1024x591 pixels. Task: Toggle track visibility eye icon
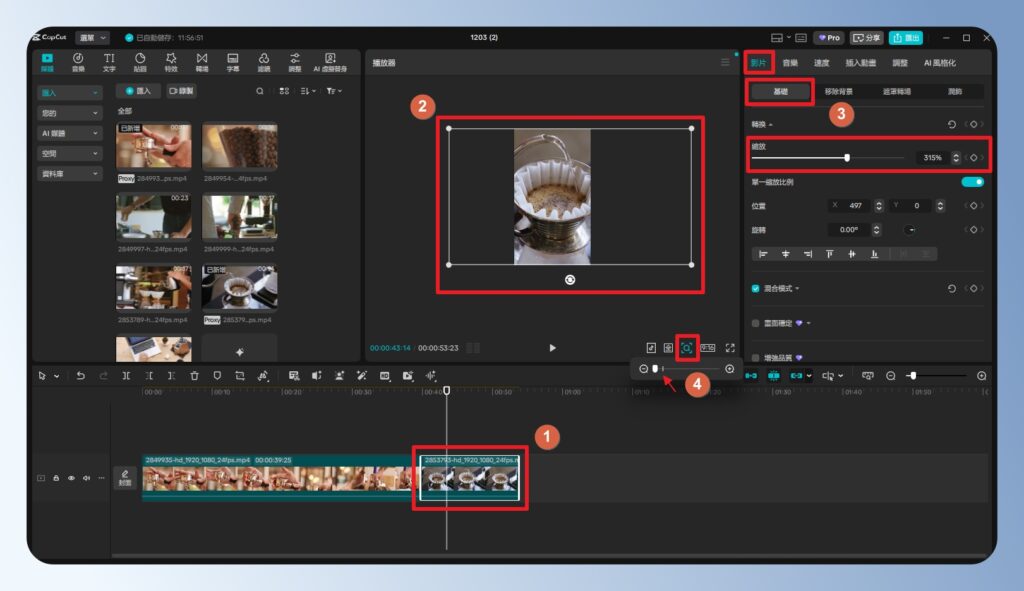(x=71, y=478)
